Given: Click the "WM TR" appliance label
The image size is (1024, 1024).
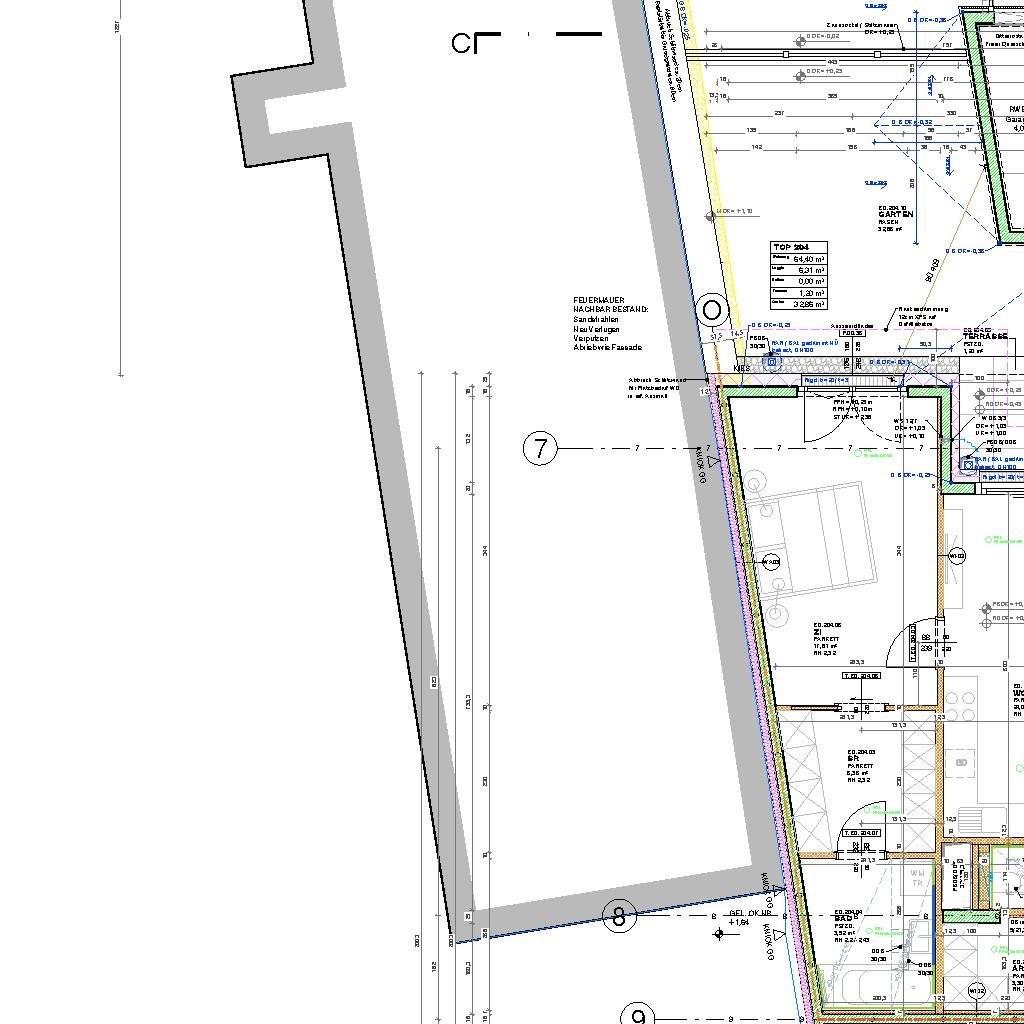Looking at the screenshot, I should pyautogui.click(x=917, y=878).
